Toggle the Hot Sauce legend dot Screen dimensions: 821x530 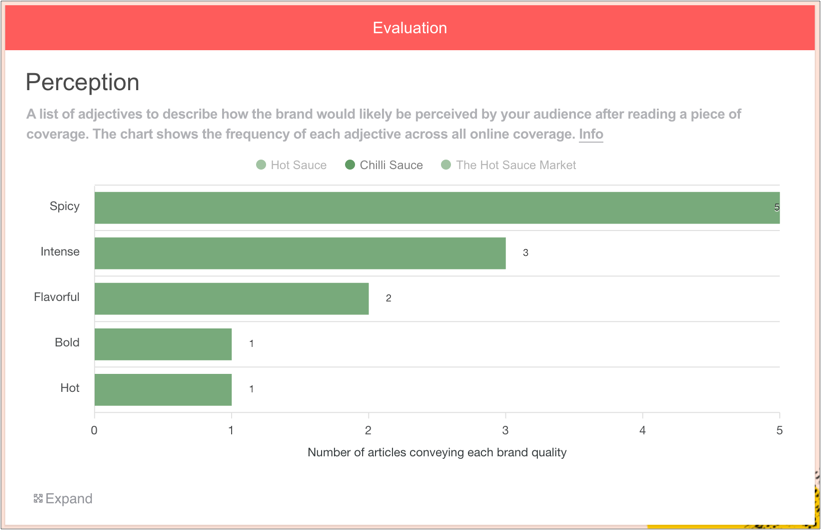tap(261, 165)
